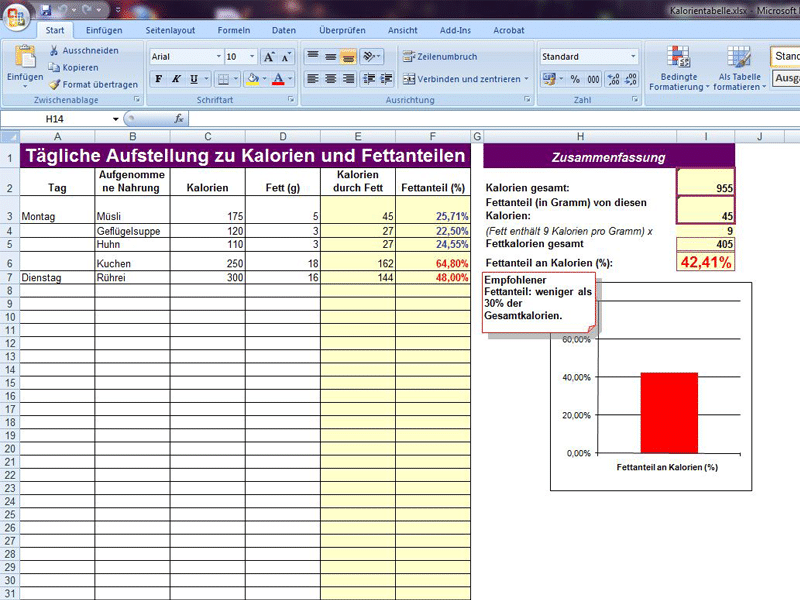Select the Format übertragen brush
Screen dimensions: 800x600
[55, 85]
